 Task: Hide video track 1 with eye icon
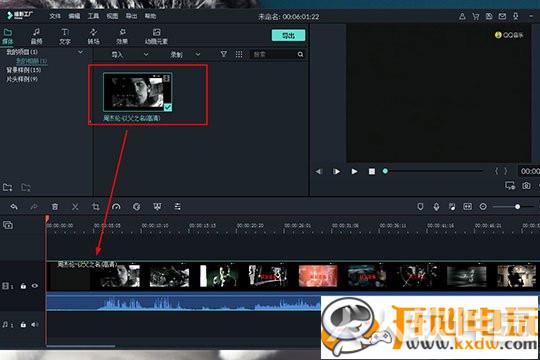click(35, 286)
